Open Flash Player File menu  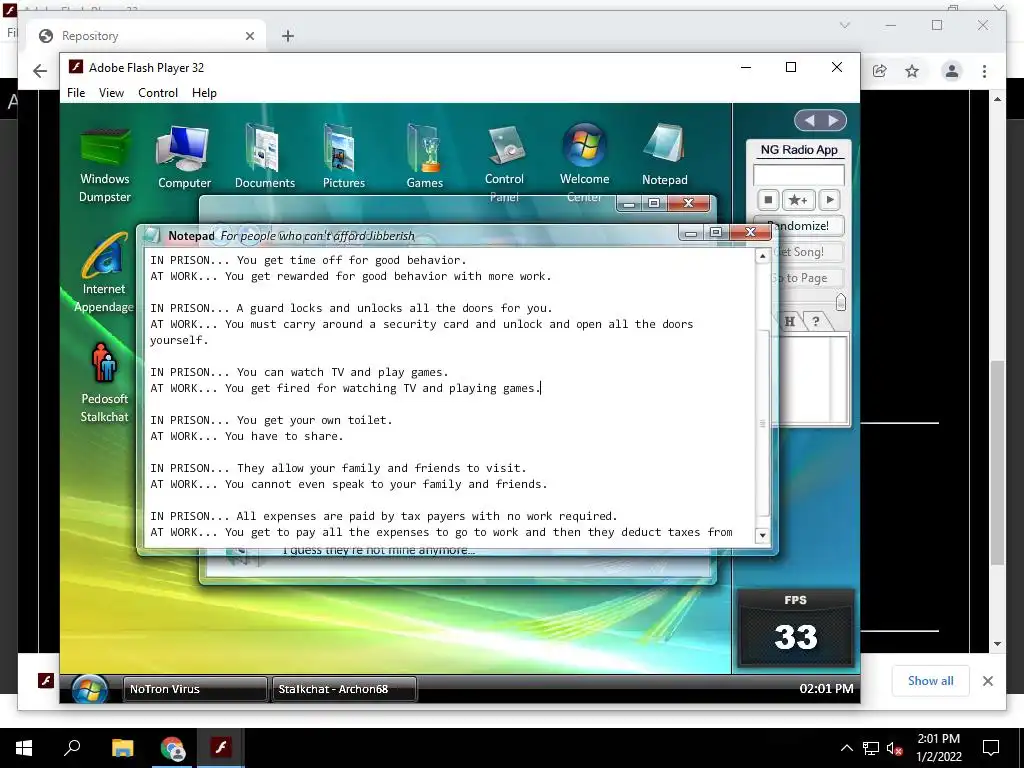76,93
